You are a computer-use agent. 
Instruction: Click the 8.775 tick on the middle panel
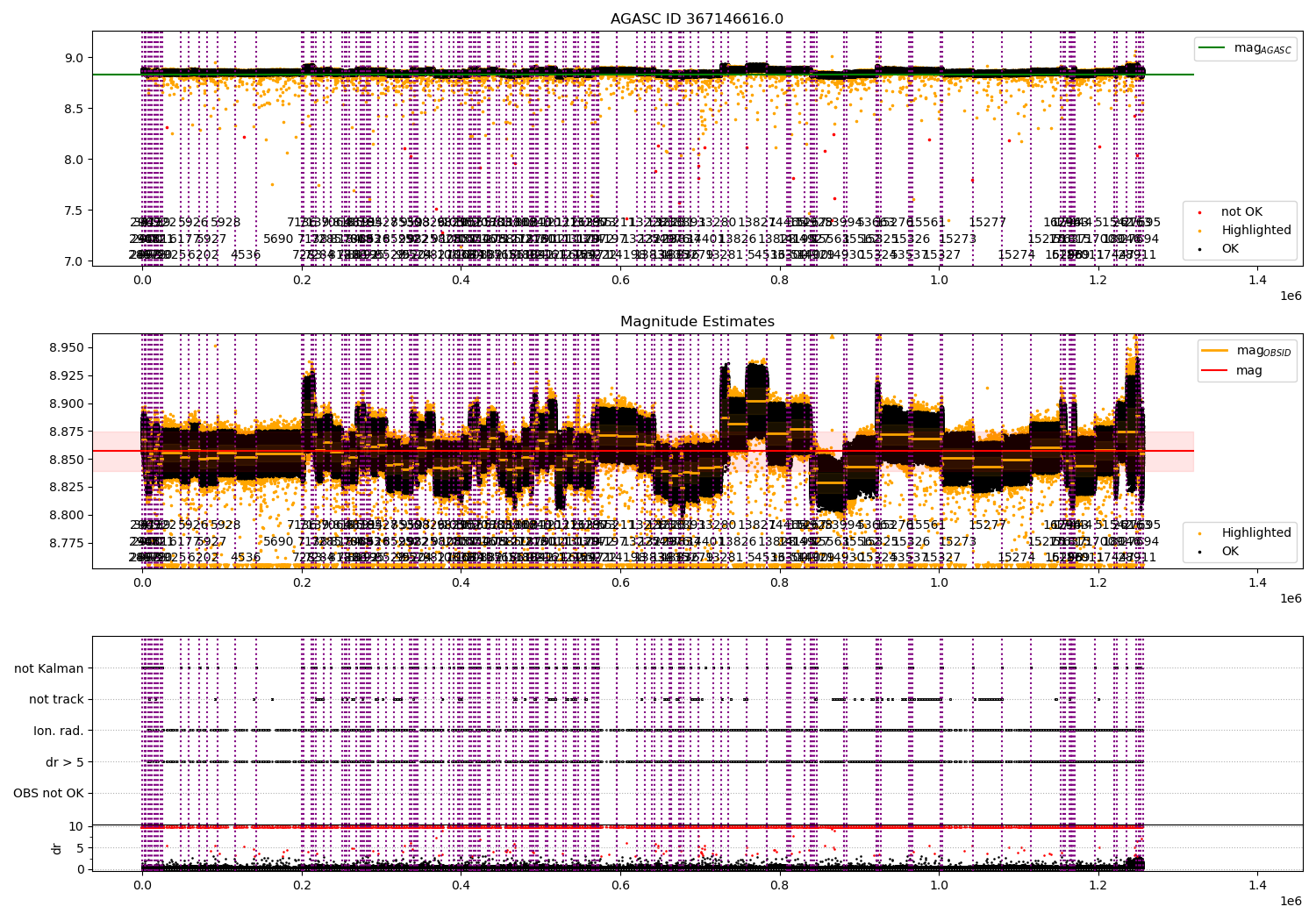[x=68, y=543]
